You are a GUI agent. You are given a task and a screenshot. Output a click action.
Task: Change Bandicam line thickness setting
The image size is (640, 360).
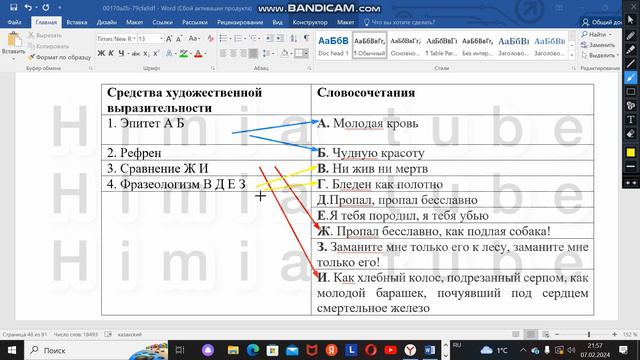point(631,167)
